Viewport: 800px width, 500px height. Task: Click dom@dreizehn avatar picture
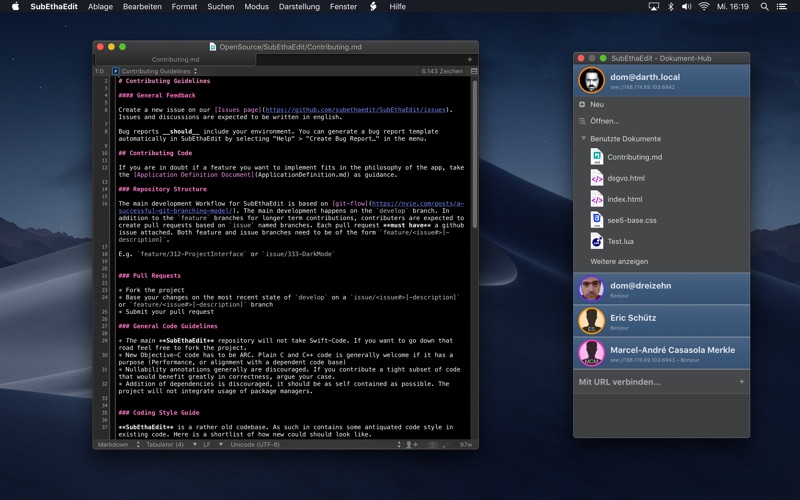click(591, 289)
